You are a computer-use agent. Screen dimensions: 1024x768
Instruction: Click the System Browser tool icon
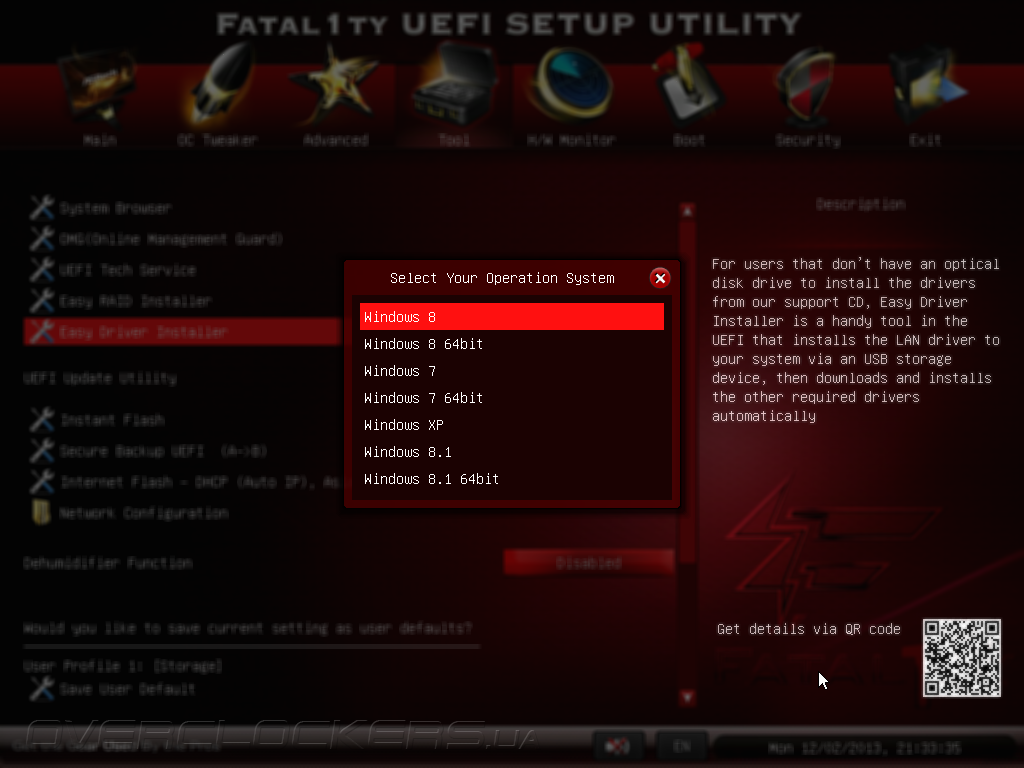point(42,208)
